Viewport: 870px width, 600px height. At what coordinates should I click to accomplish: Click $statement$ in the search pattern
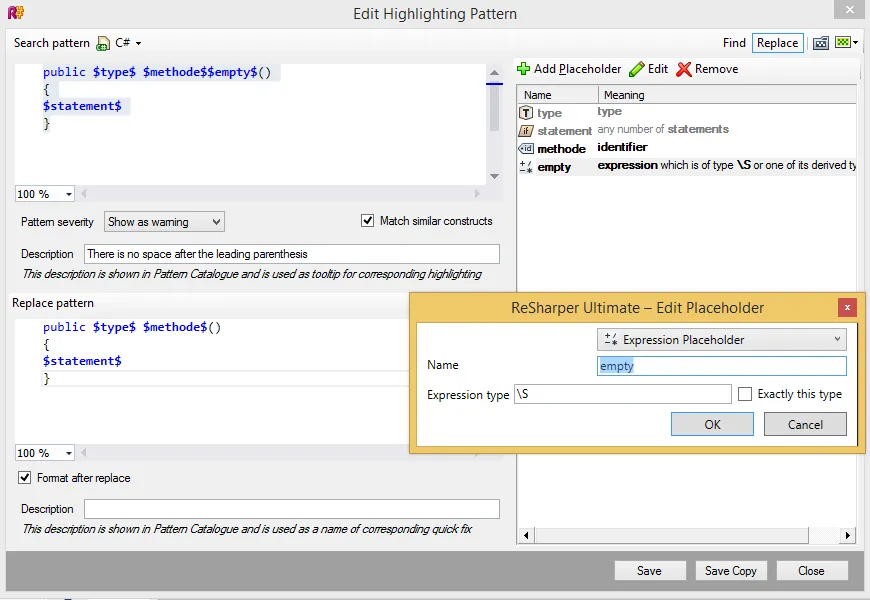(x=82, y=106)
